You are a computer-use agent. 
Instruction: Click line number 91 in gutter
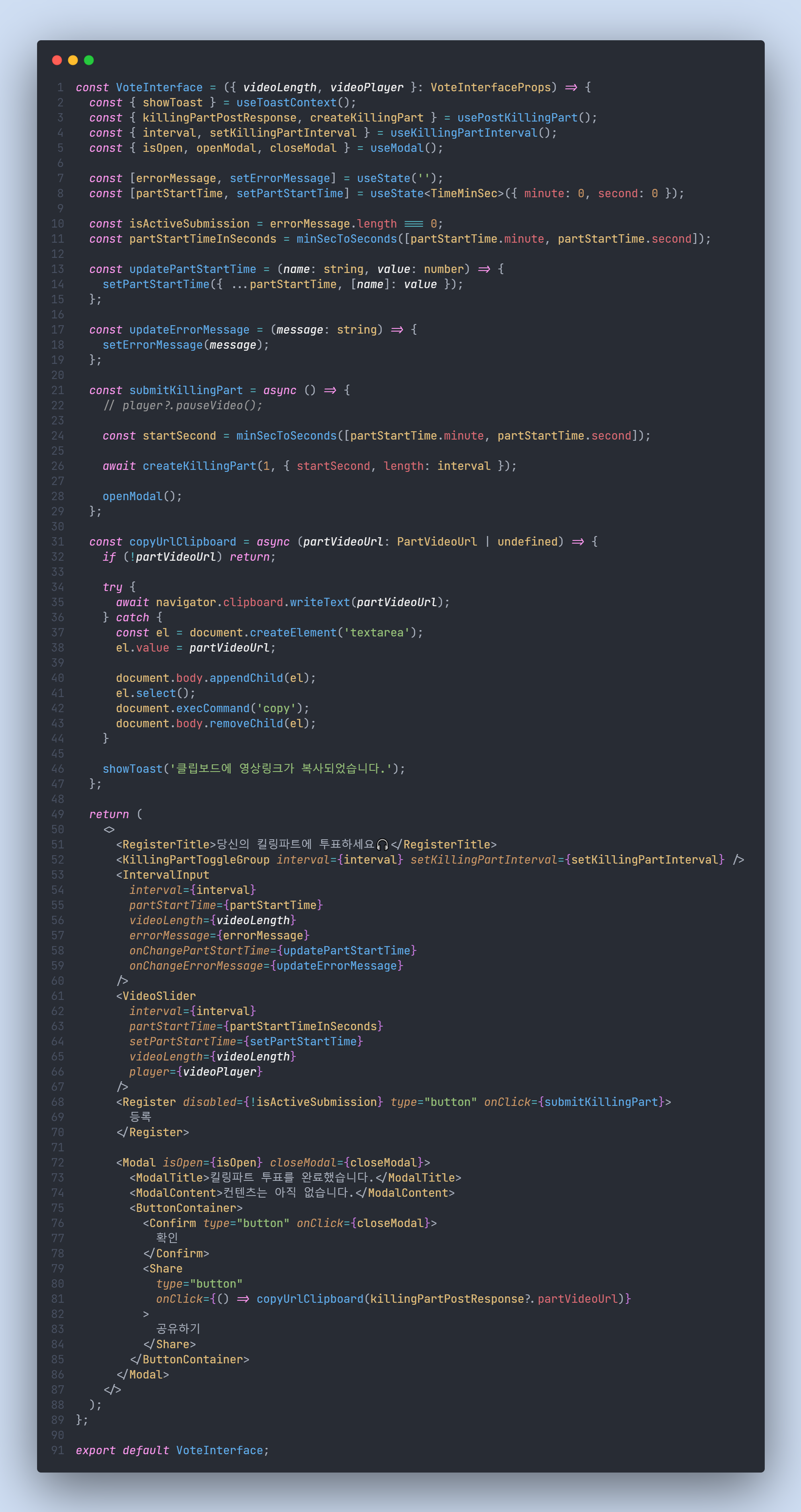click(57, 1450)
